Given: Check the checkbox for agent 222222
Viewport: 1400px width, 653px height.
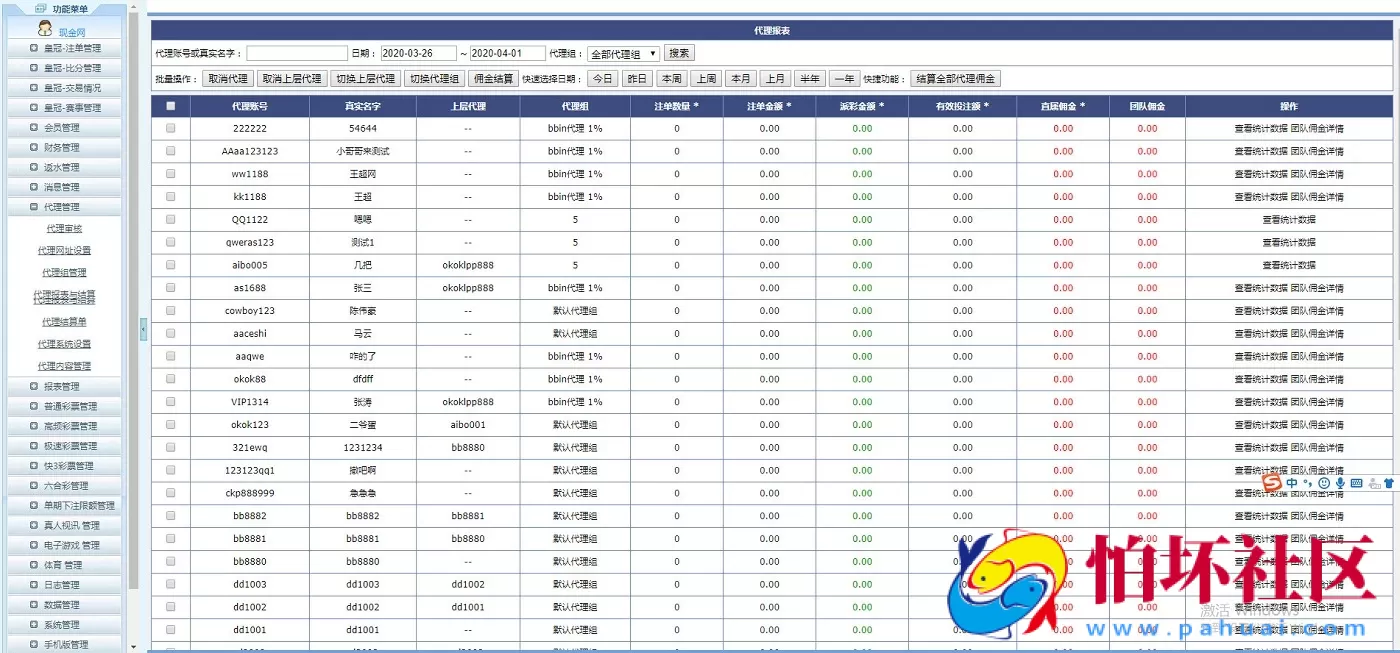Looking at the screenshot, I should 169,127.
